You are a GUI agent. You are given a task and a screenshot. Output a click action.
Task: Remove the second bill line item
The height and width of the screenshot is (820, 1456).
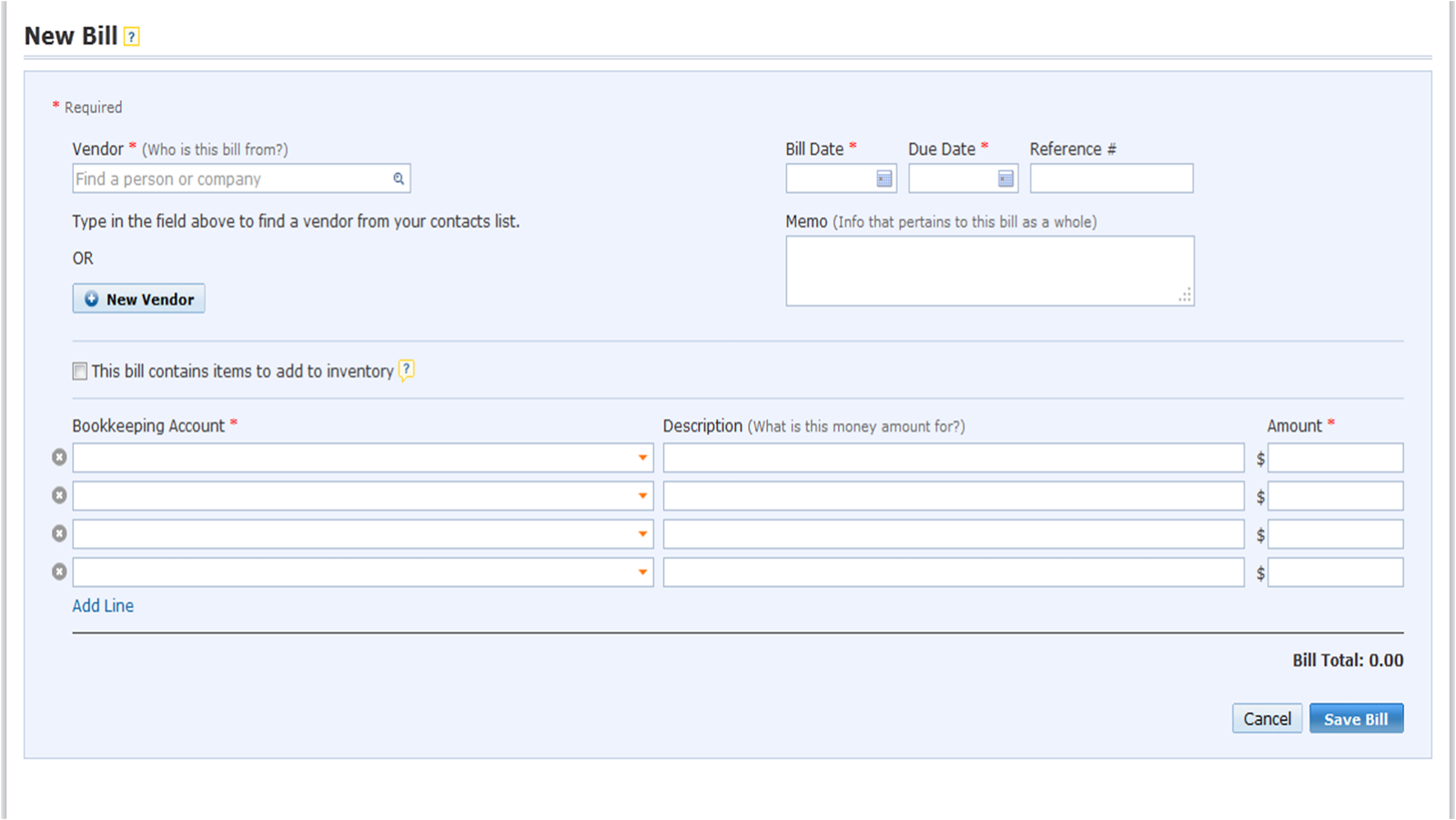point(59,495)
